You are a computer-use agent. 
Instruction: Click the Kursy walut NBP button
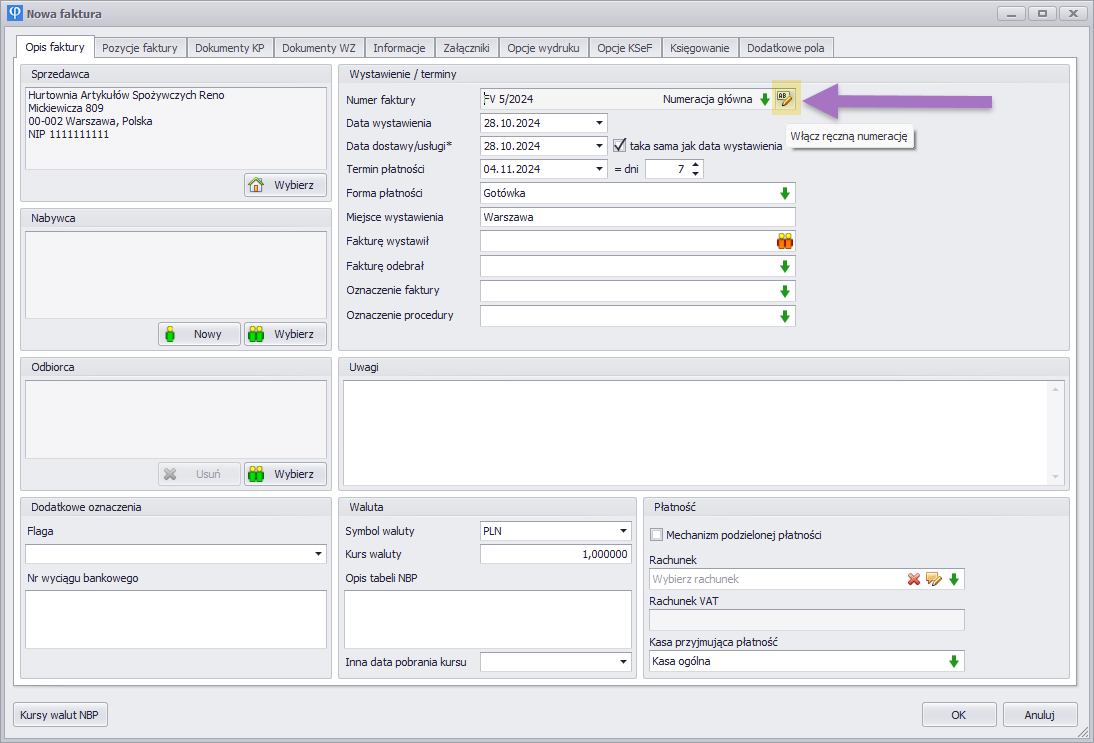pos(61,715)
